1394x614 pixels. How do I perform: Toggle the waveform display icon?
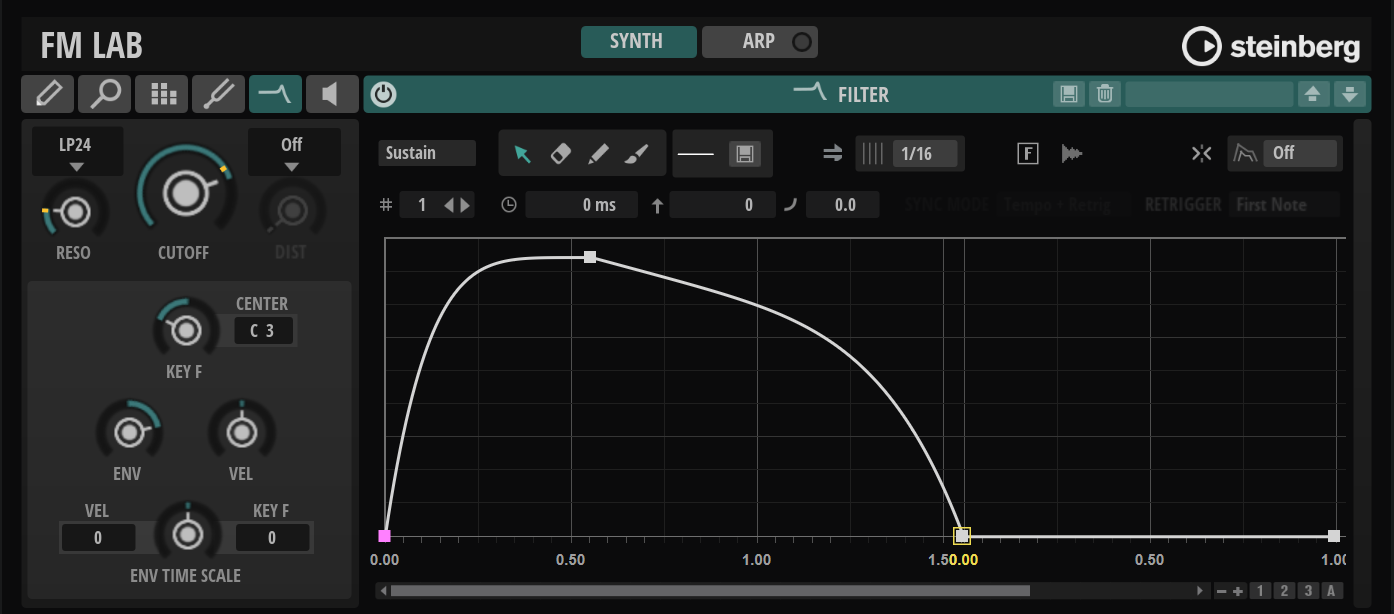[1072, 154]
